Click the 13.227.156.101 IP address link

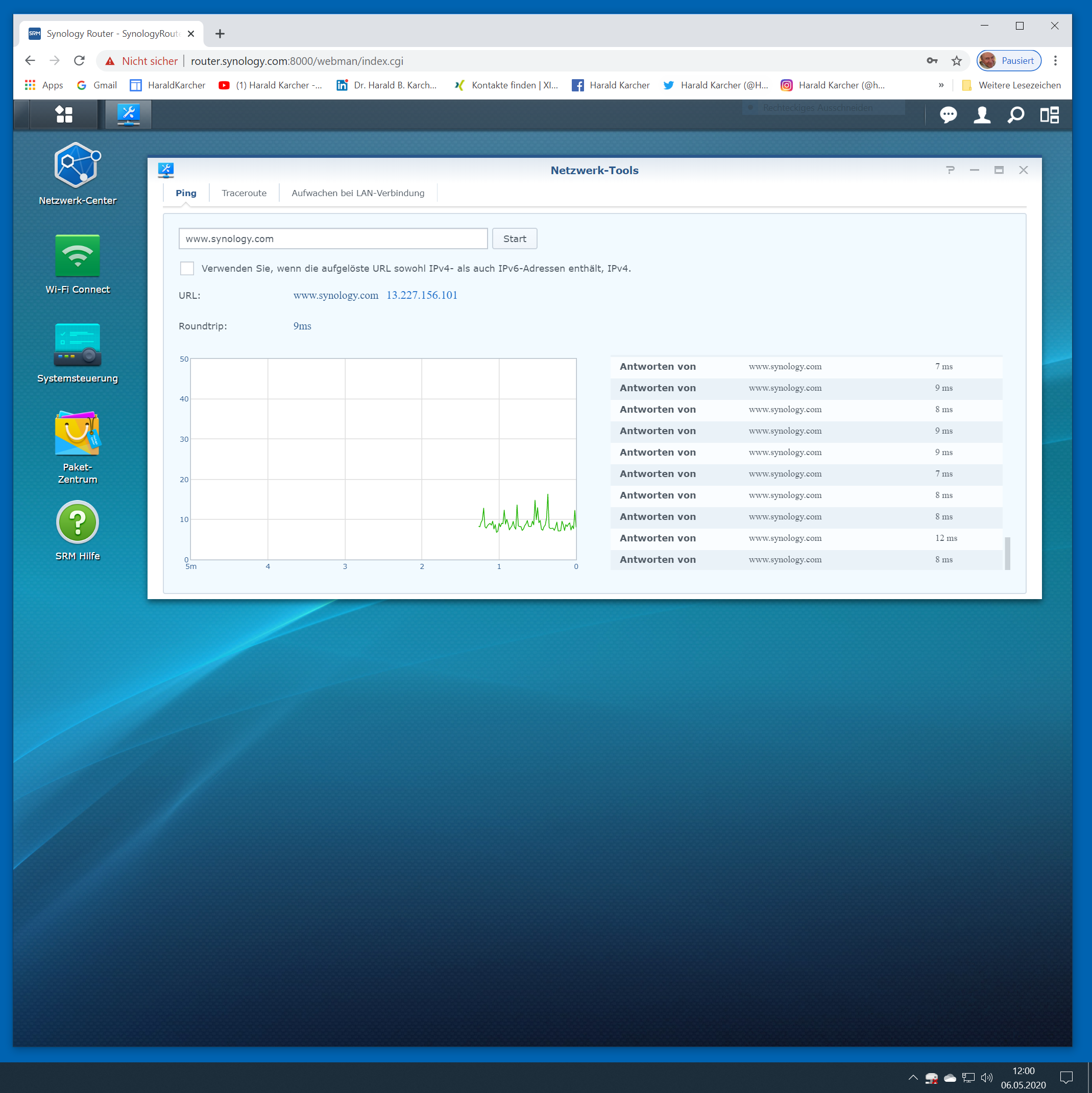422,295
